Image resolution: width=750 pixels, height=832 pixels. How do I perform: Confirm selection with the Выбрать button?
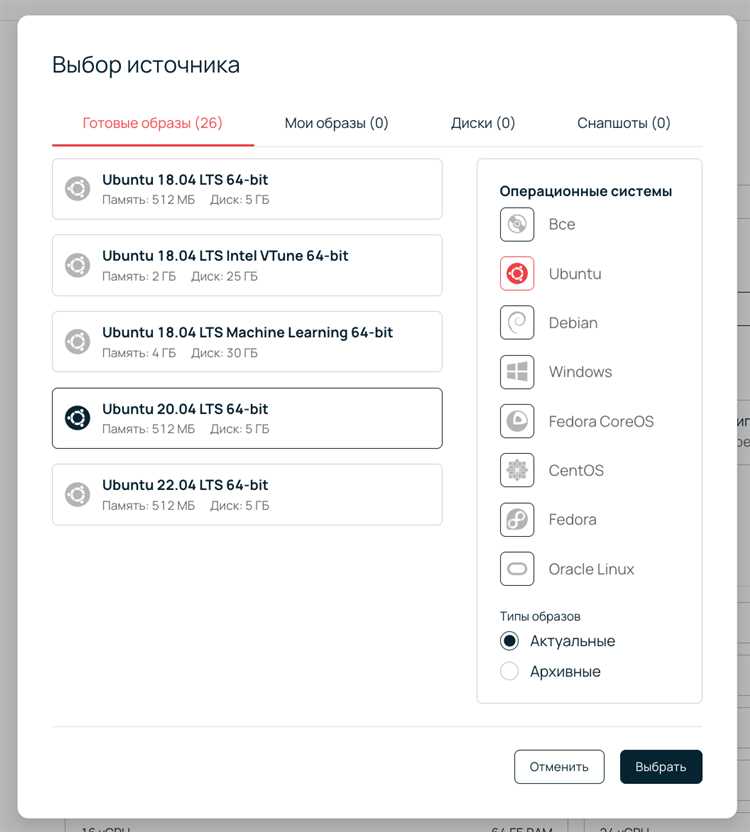point(661,767)
